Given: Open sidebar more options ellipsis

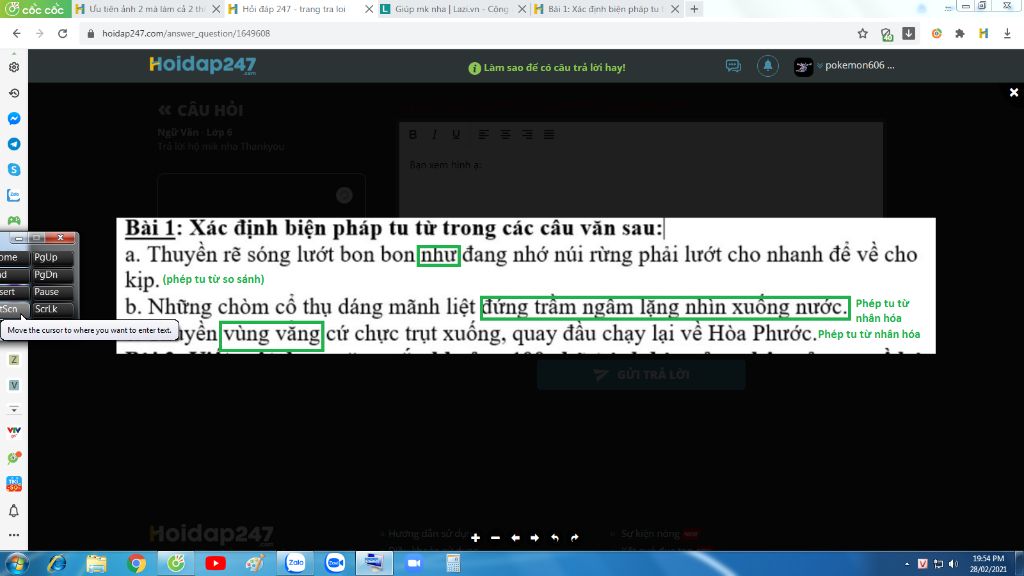Looking at the screenshot, I should [x=14, y=535].
